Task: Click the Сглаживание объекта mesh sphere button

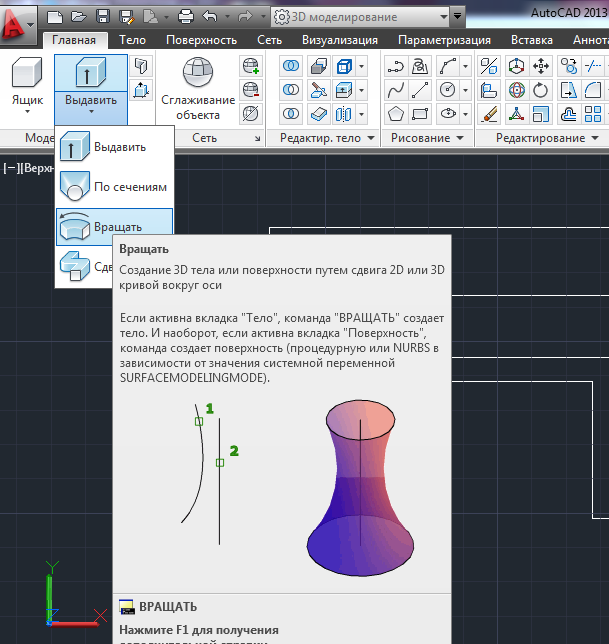Action: pyautogui.click(x=198, y=88)
